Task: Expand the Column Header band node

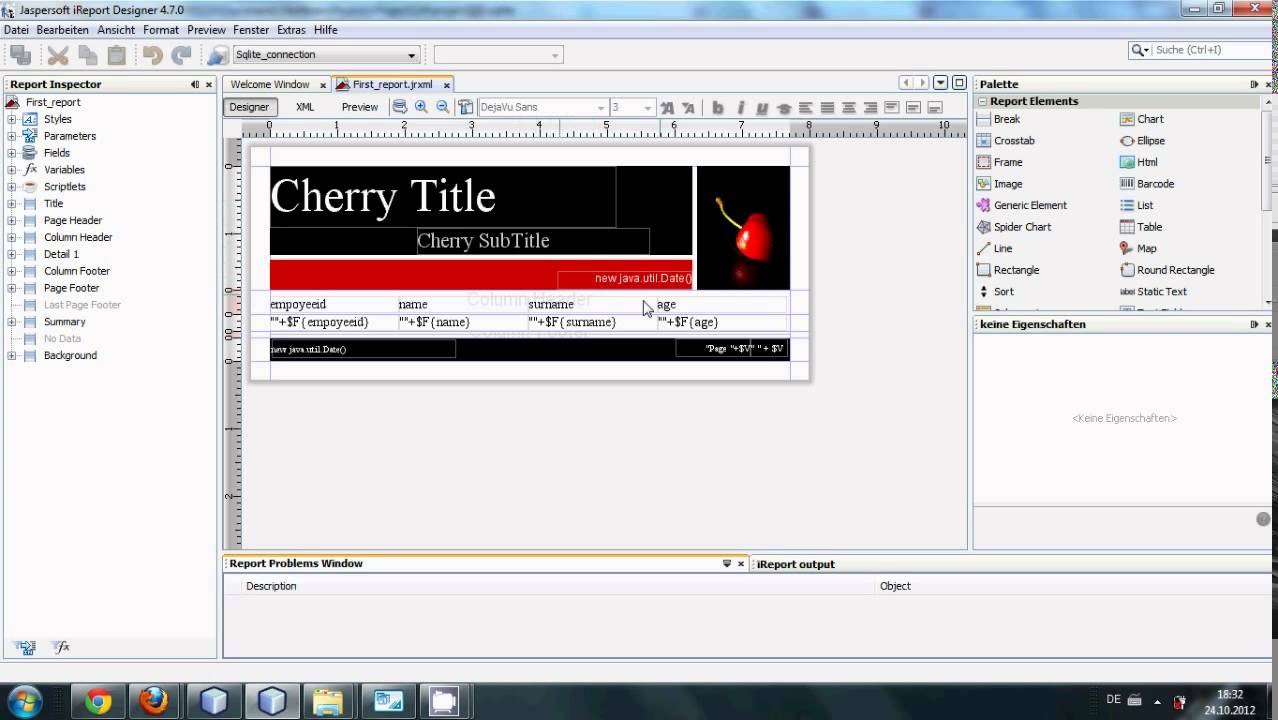Action: 12,237
